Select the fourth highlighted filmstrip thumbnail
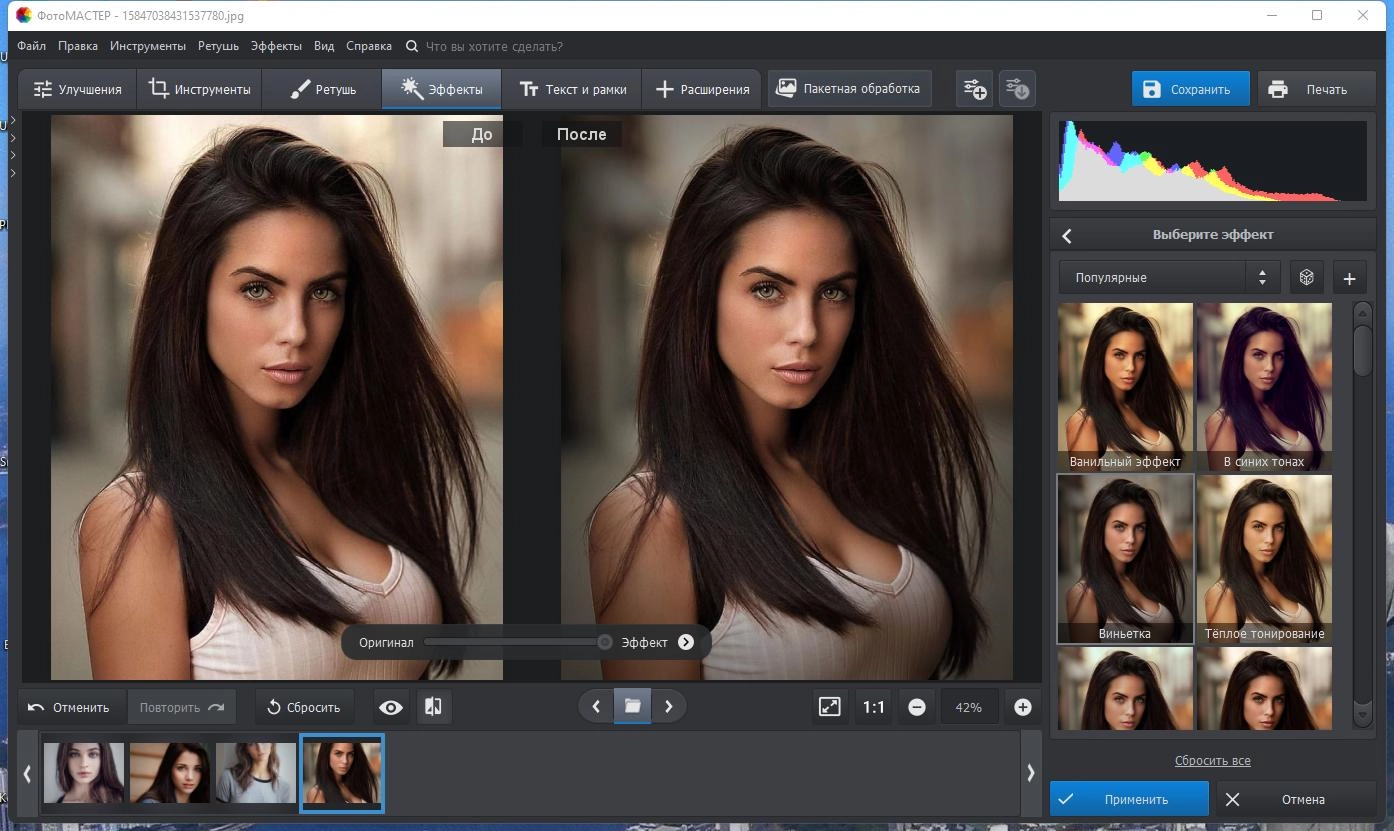 (342, 773)
